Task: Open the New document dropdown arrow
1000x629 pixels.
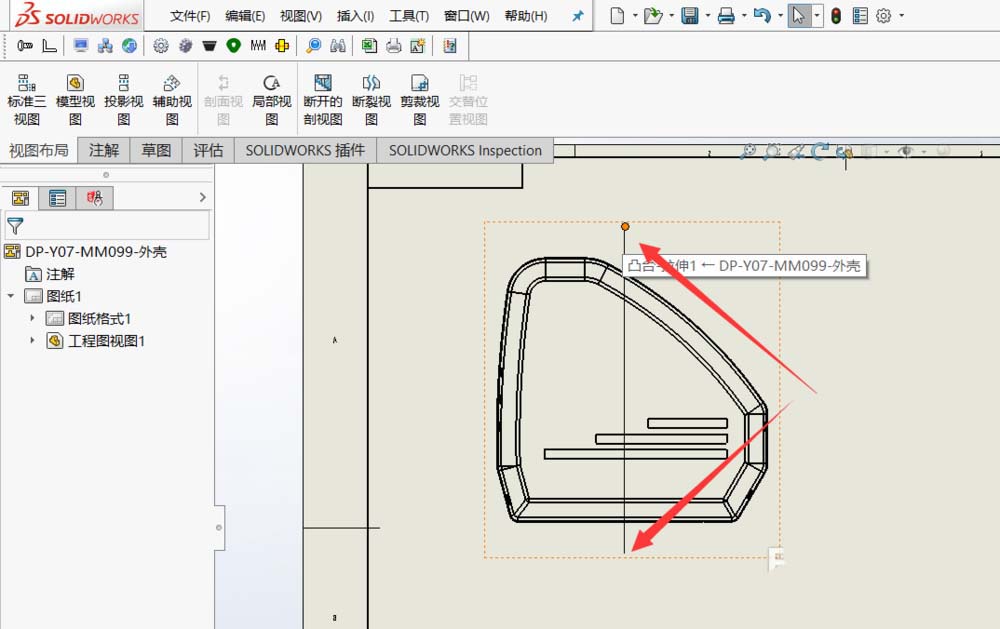Action: [x=635, y=15]
